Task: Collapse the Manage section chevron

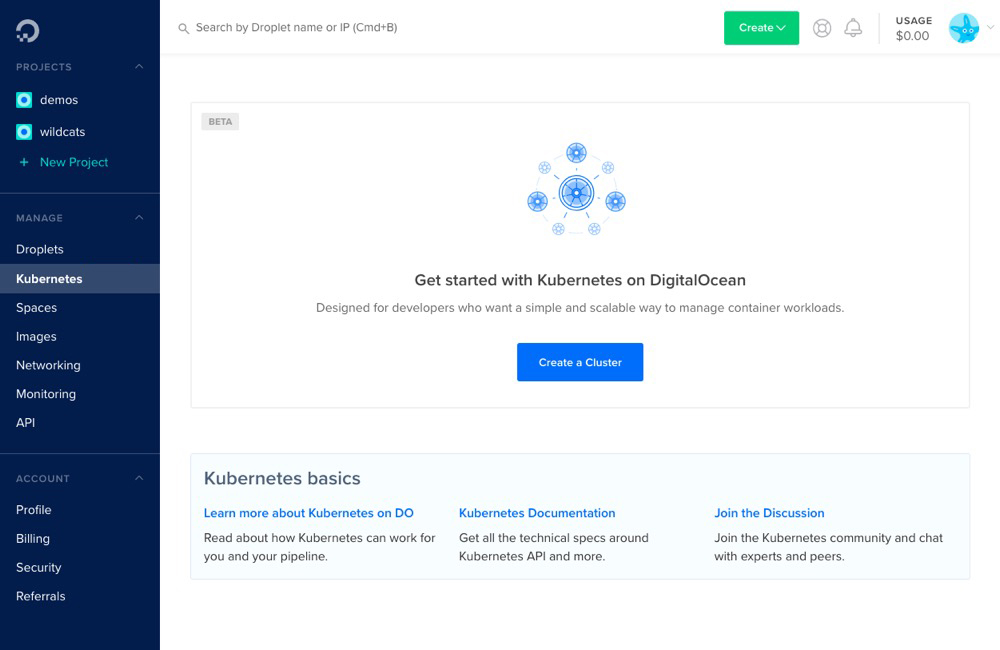Action: click(139, 218)
